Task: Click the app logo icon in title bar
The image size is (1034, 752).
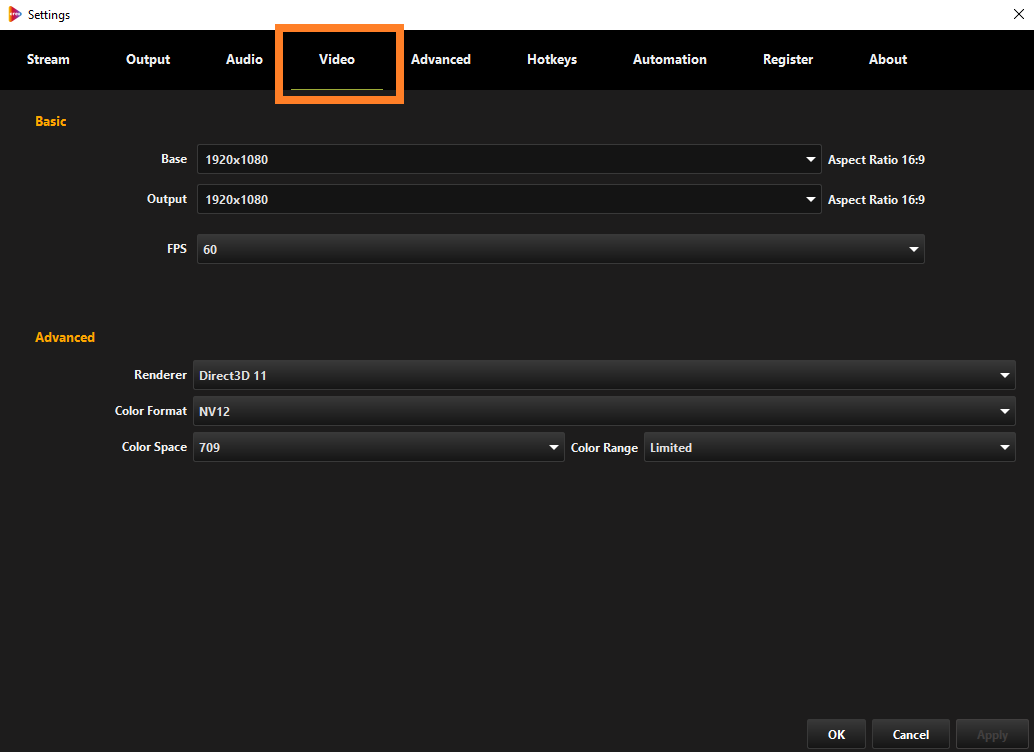Action: (15, 15)
